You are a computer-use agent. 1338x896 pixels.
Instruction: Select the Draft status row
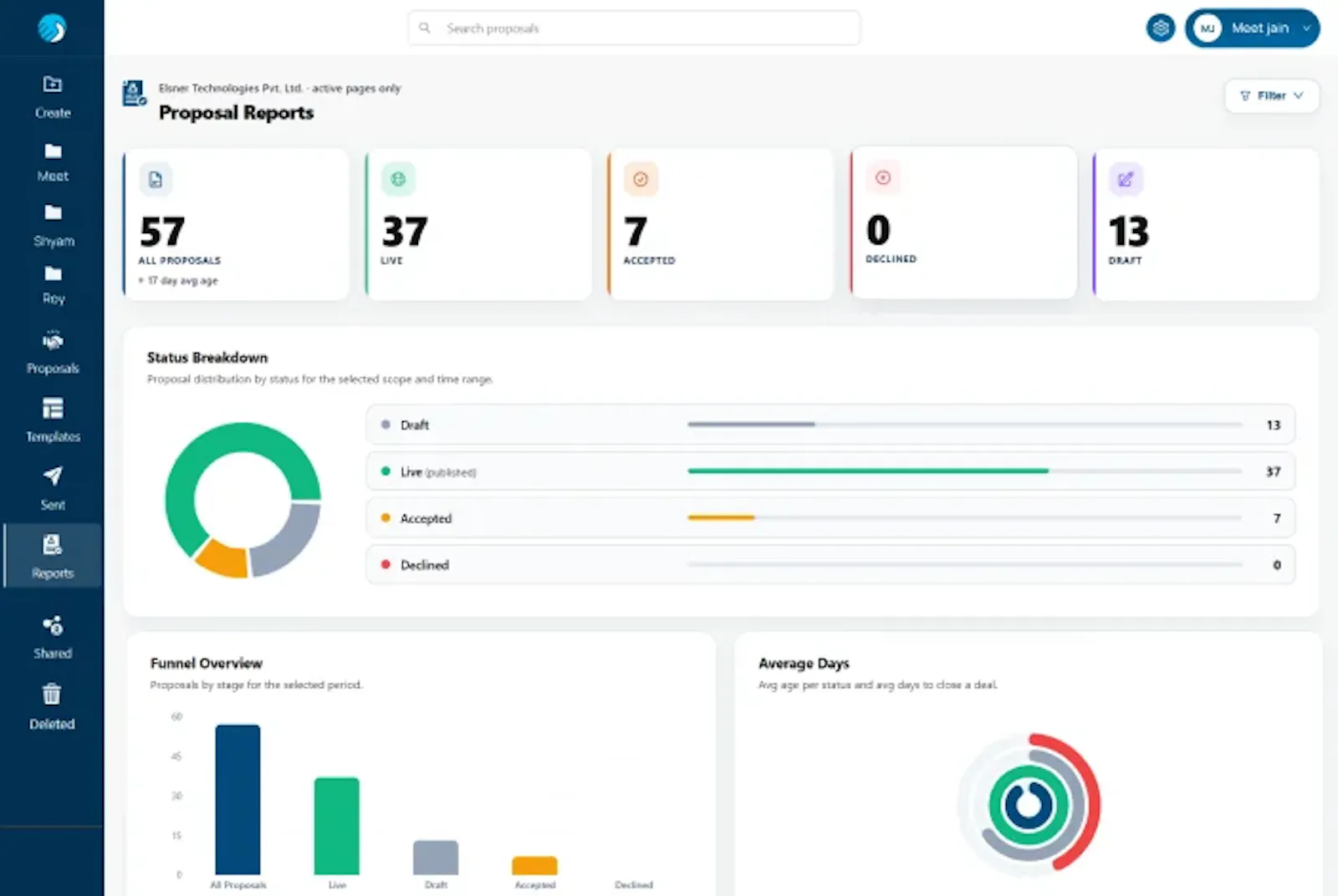point(830,425)
